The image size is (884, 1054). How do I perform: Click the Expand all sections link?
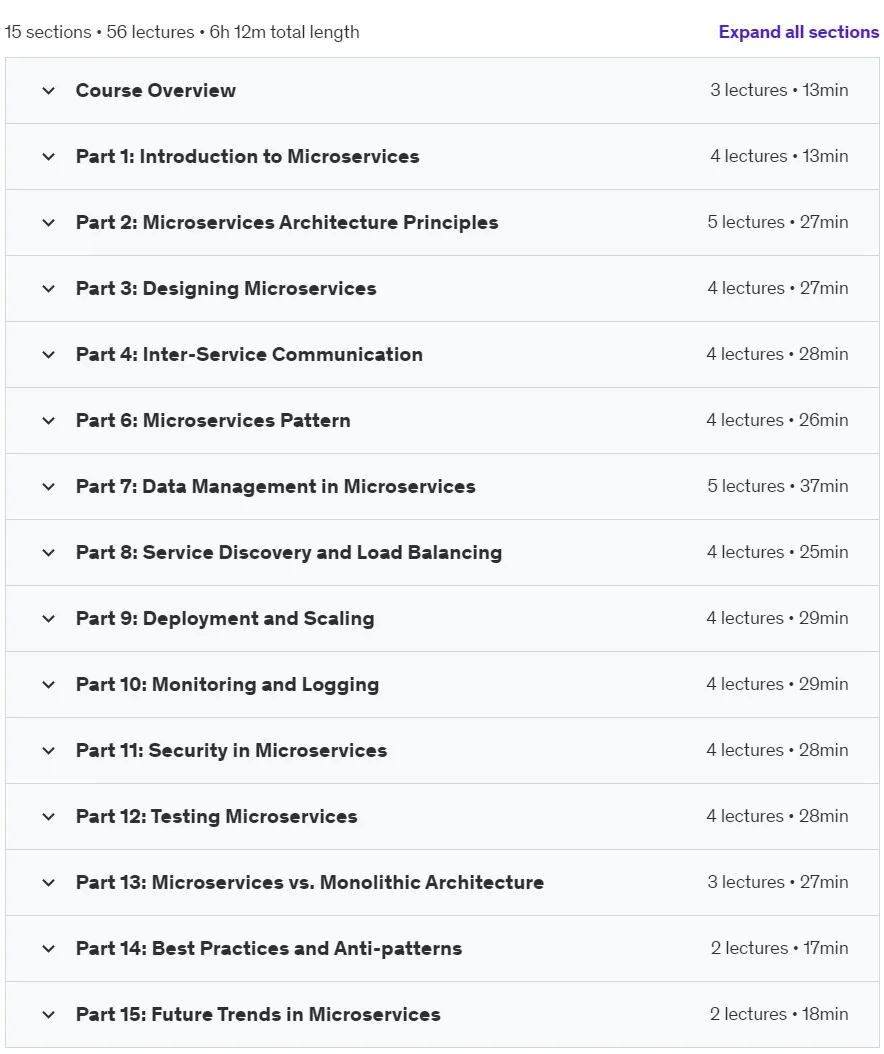[799, 32]
